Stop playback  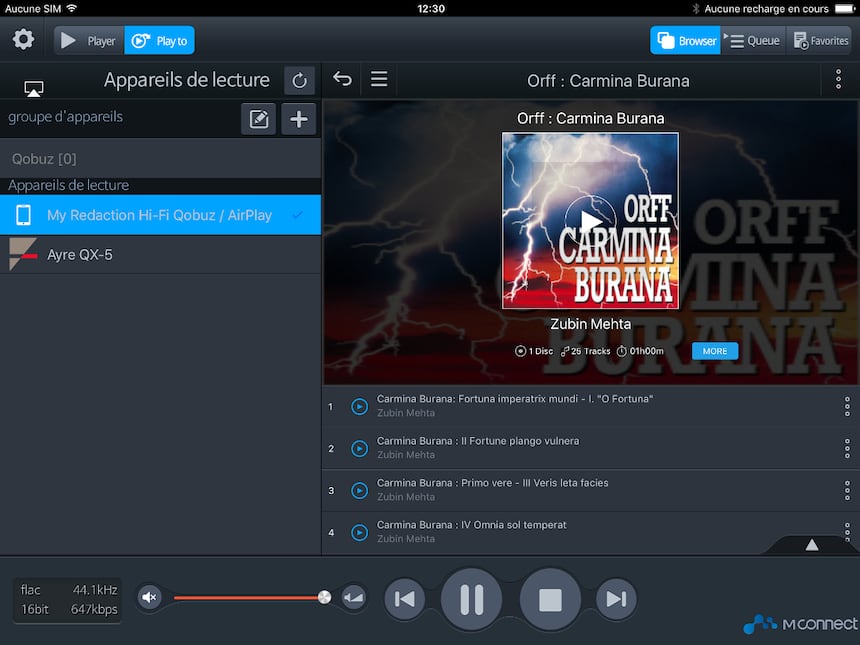point(550,599)
